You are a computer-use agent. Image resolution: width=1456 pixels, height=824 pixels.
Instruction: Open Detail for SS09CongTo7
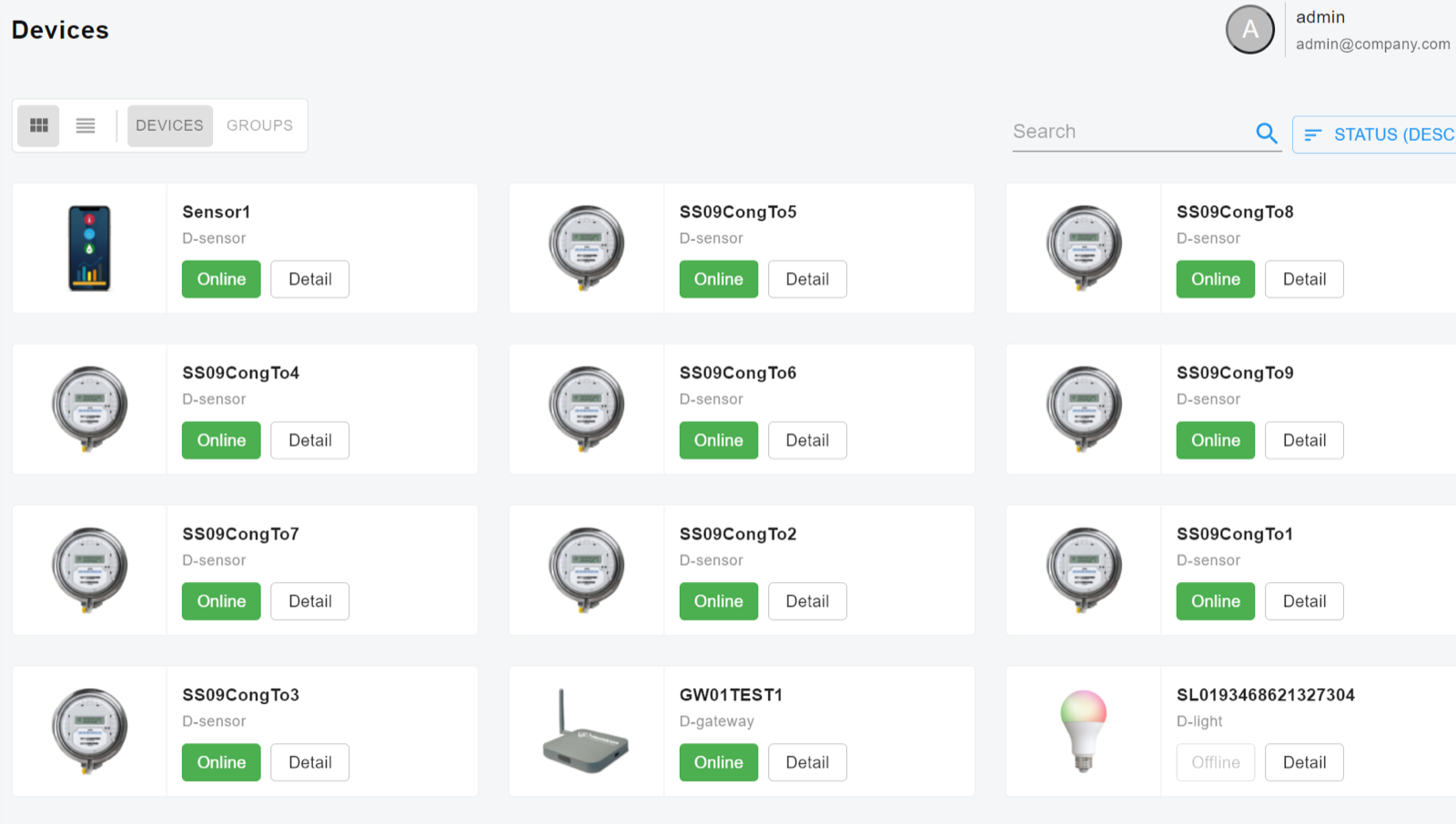[x=310, y=601]
